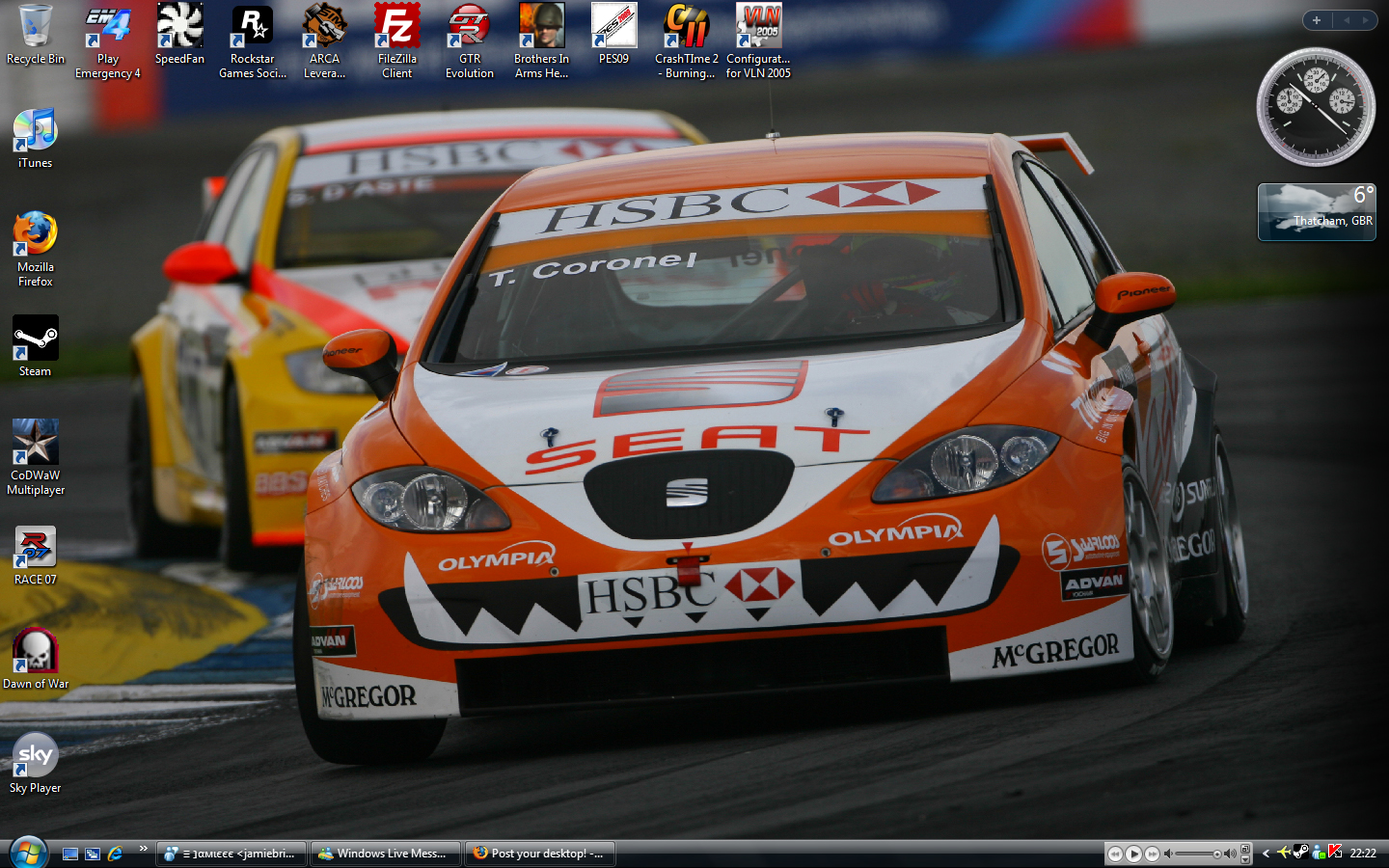The image size is (1389, 868).
Task: Click Show Desktop in Quick Launch
Action: click(70, 854)
